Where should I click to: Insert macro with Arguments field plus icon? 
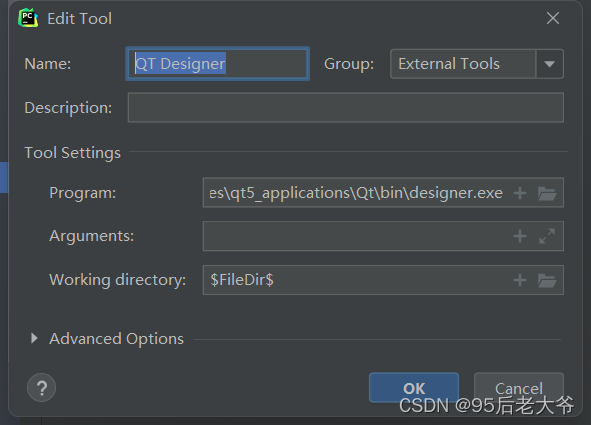[520, 236]
